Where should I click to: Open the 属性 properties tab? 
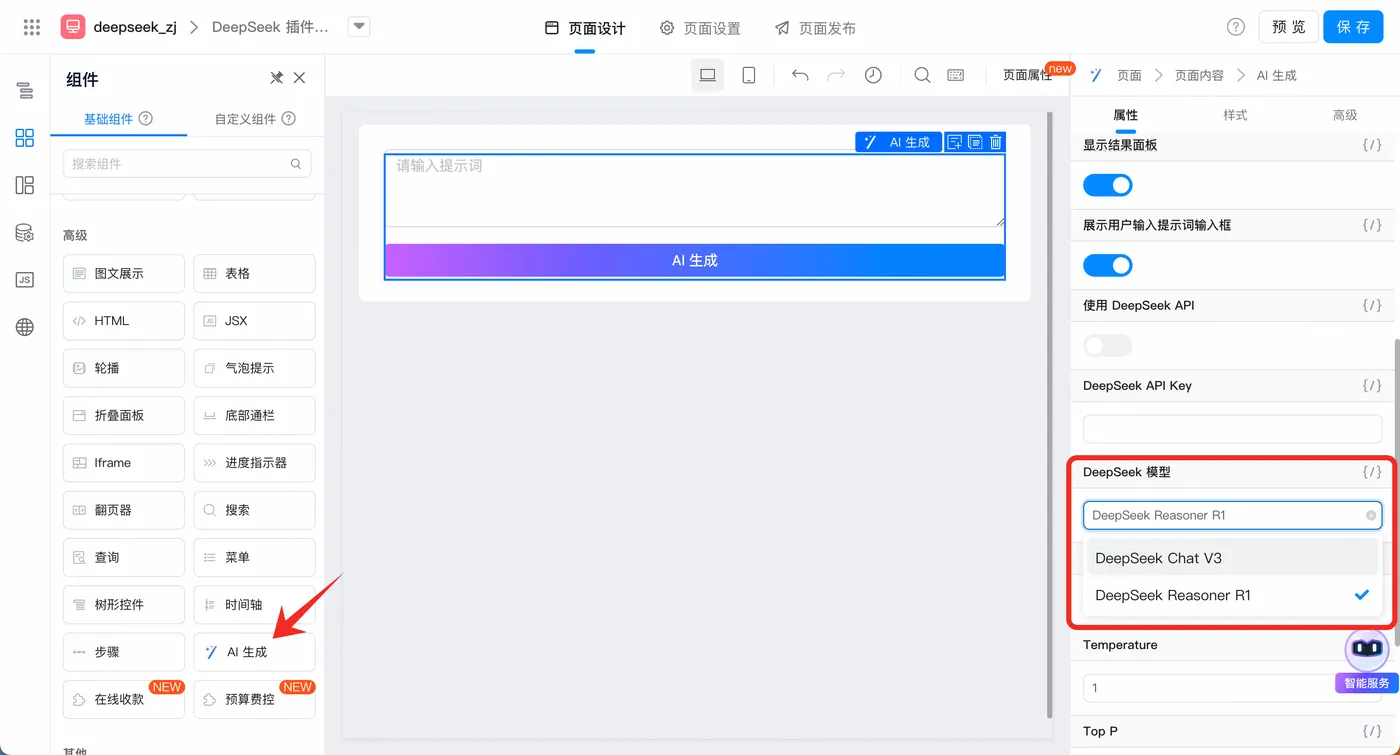(1125, 115)
